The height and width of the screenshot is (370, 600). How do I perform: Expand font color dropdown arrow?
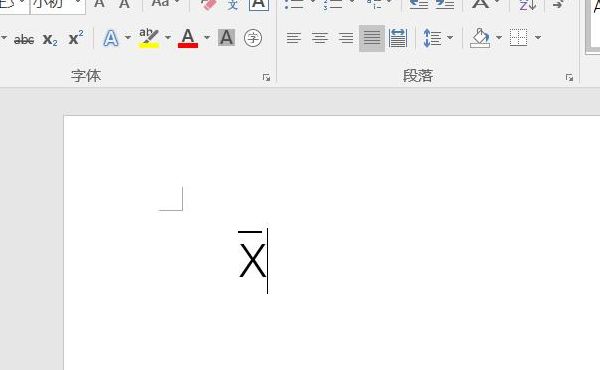tap(207, 37)
